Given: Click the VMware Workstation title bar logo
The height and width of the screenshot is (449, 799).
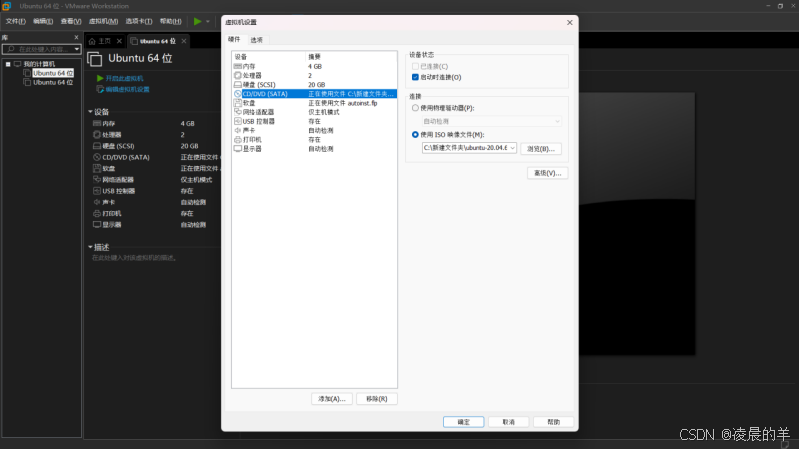Looking at the screenshot, I should (7, 6).
